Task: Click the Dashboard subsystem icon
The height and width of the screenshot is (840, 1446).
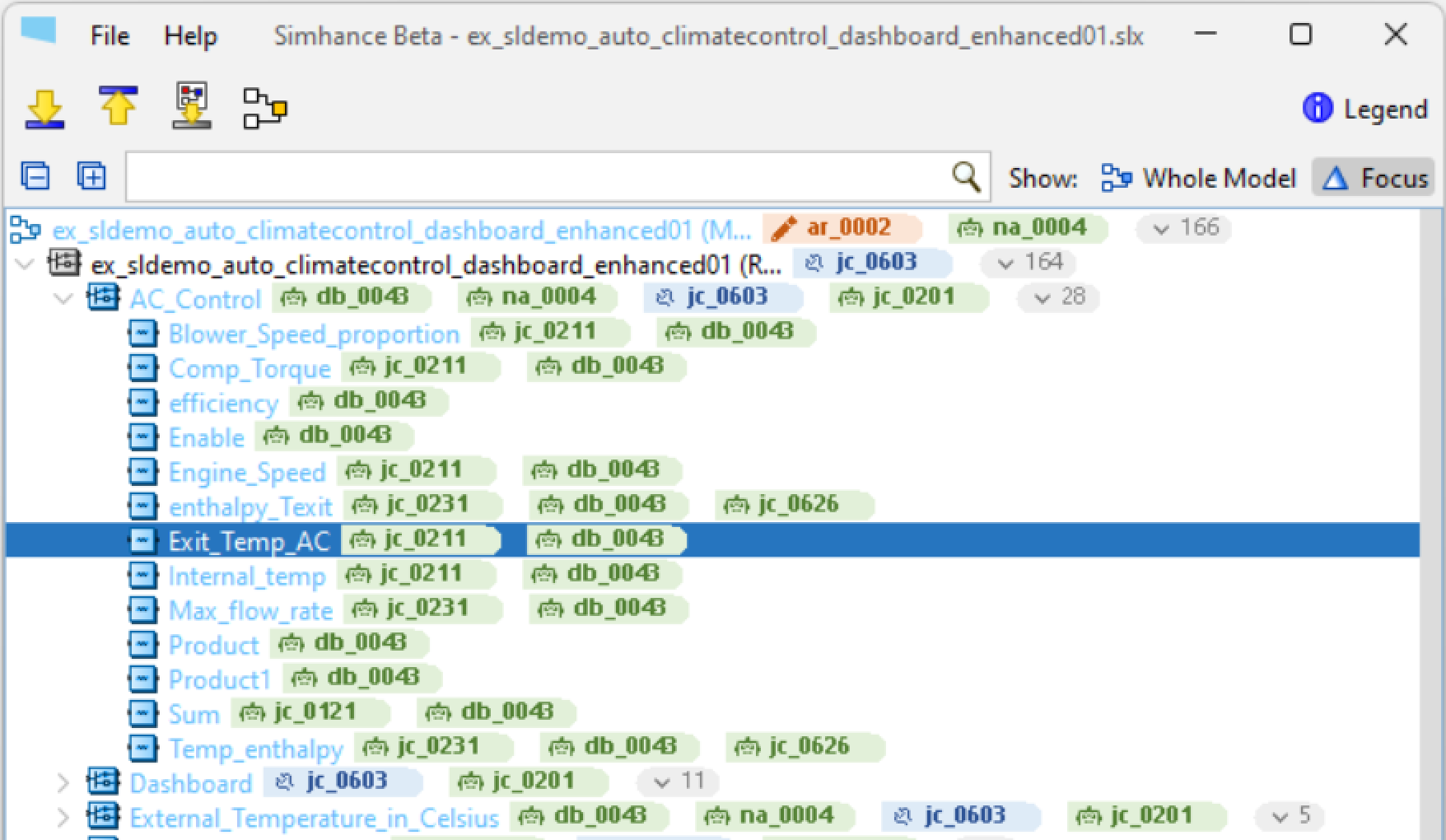Action: point(103,782)
